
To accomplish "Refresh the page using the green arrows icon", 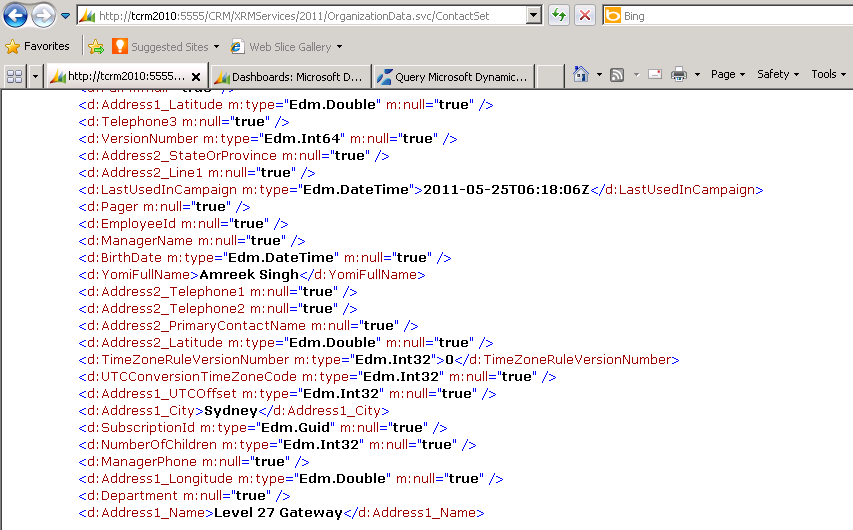I will point(559,15).
